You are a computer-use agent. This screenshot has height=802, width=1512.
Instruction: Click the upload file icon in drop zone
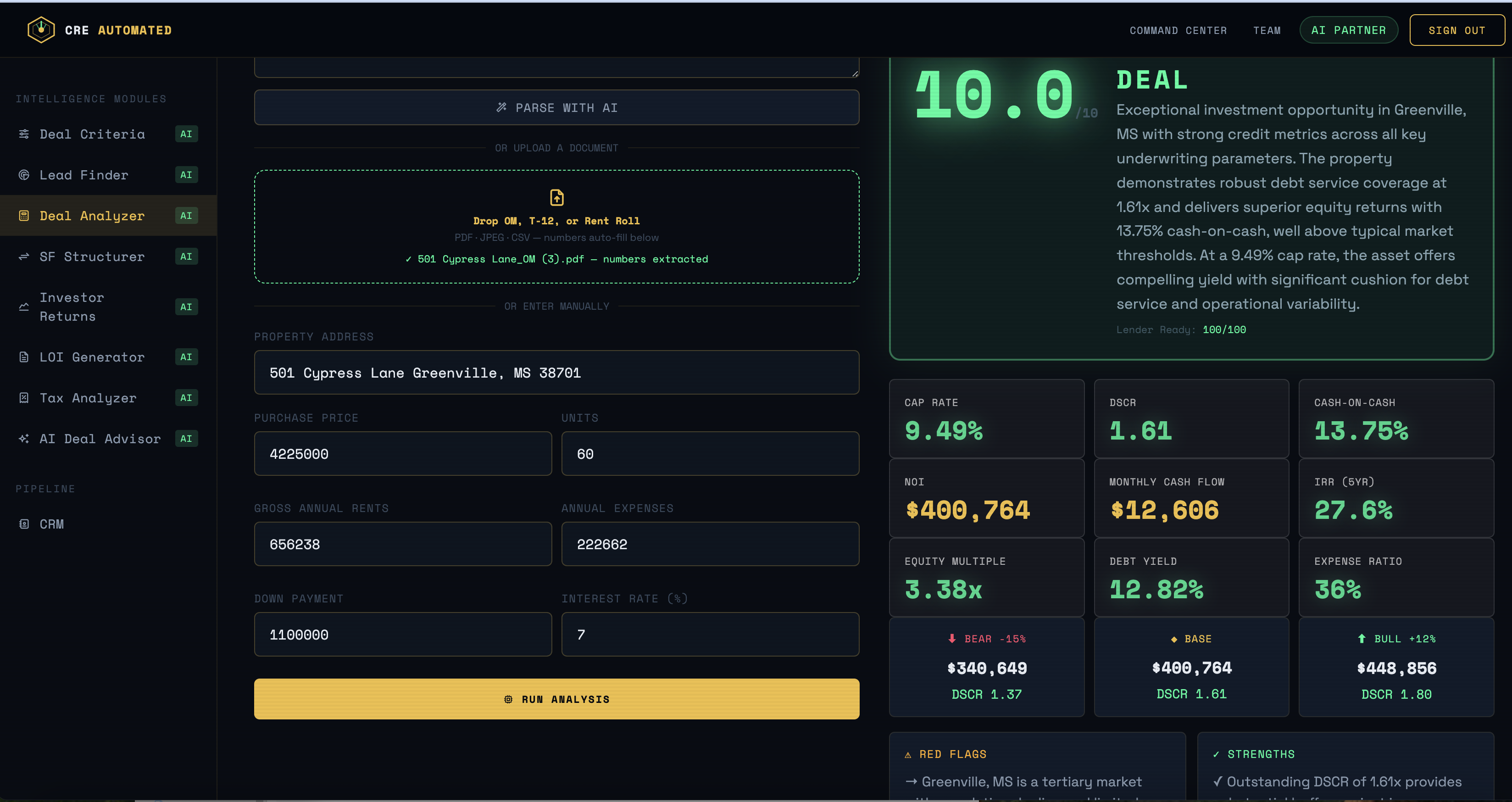click(x=556, y=197)
